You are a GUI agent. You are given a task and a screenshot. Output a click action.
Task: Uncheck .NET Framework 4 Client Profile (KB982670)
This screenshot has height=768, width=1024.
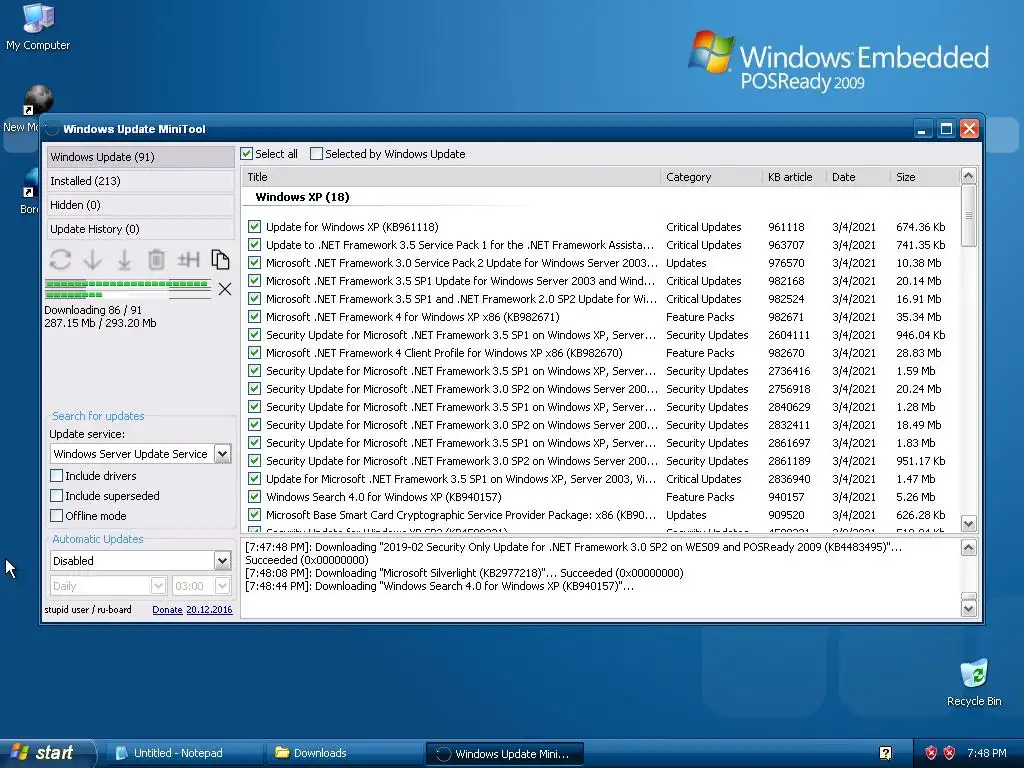(x=255, y=353)
